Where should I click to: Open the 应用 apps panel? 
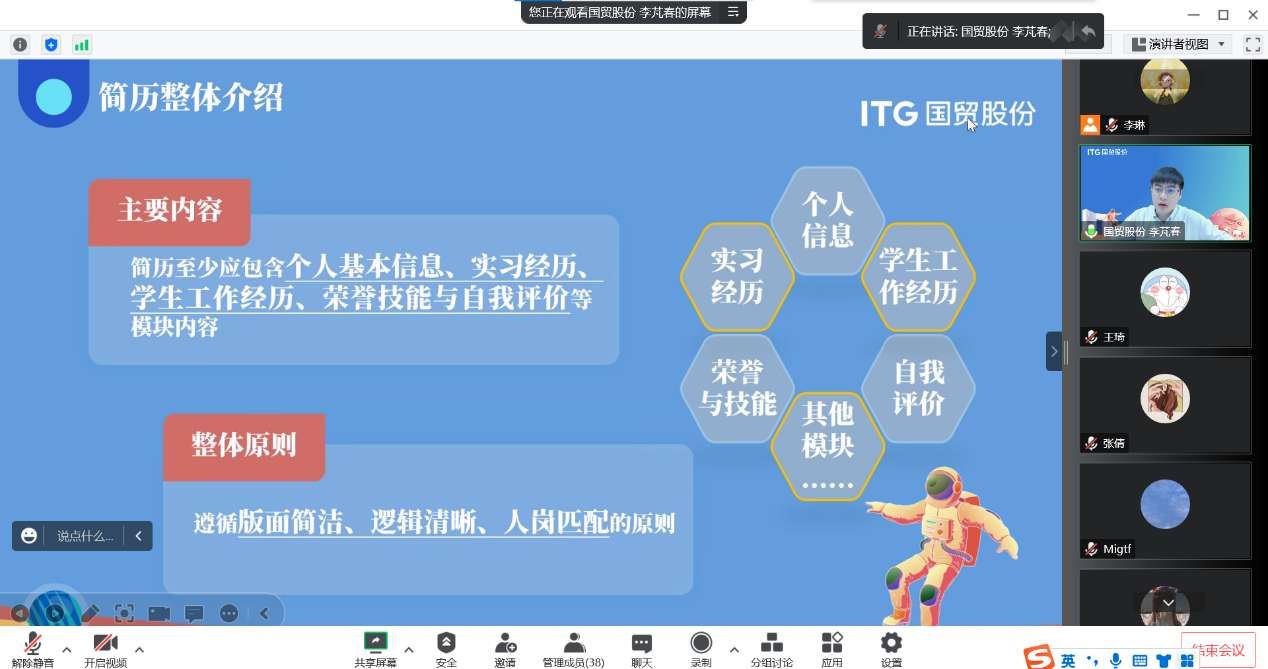click(832, 650)
